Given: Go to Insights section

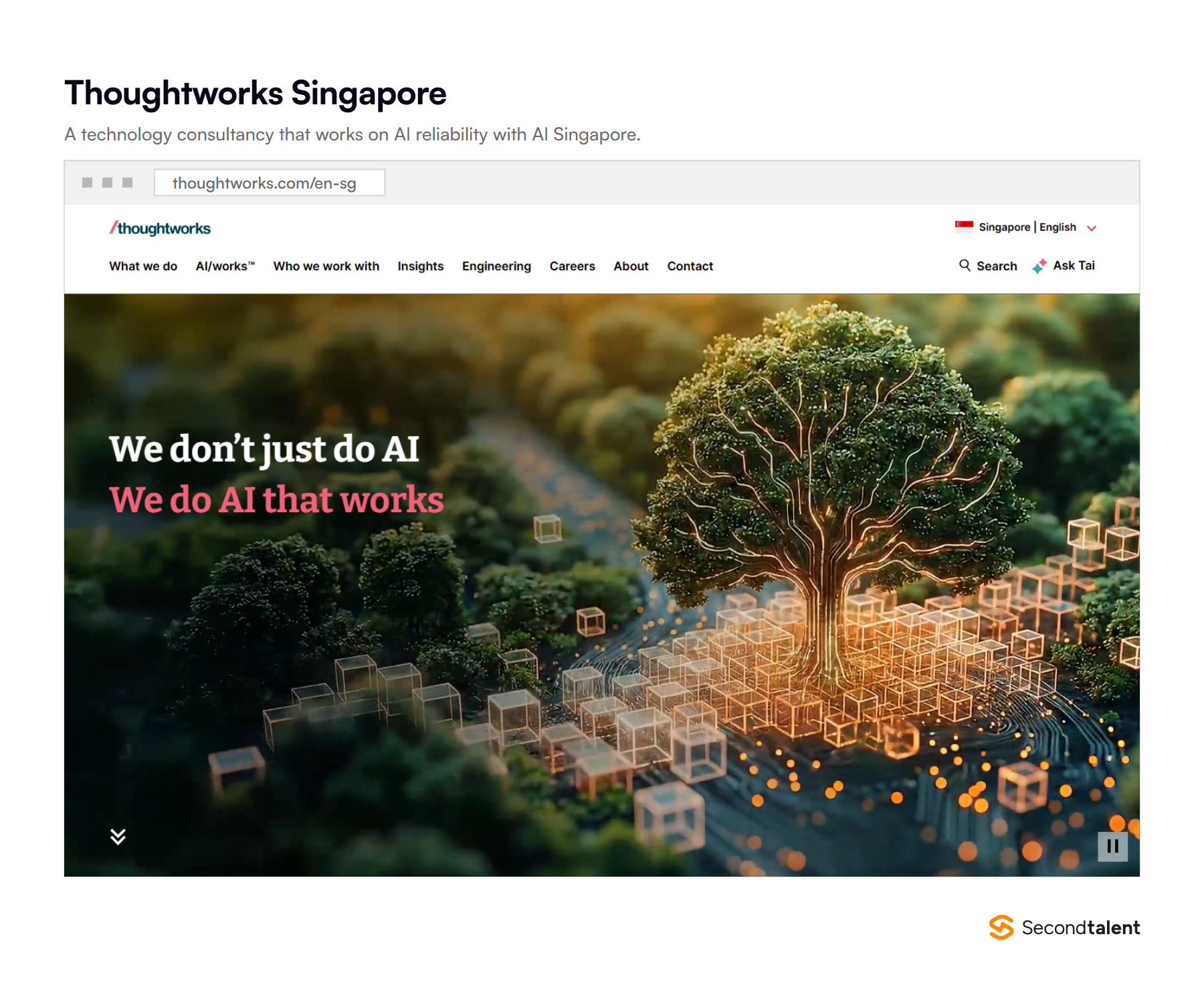Looking at the screenshot, I should [421, 266].
